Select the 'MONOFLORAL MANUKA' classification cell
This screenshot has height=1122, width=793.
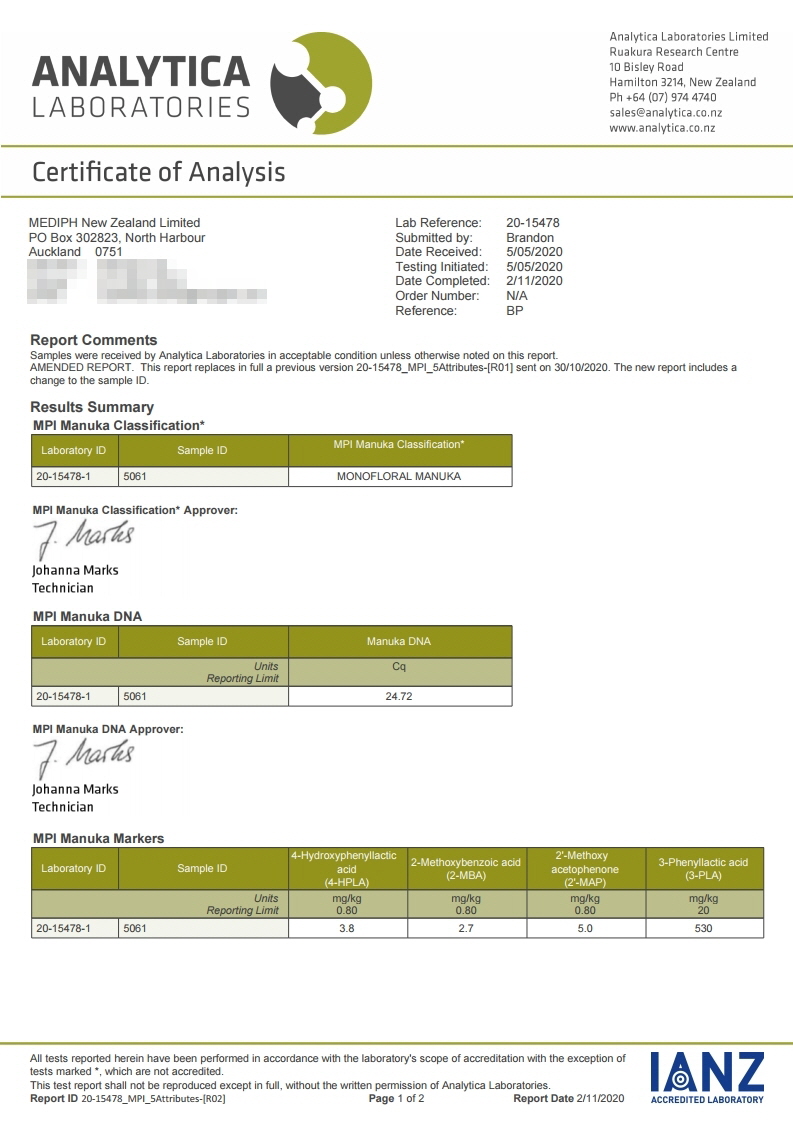399,477
